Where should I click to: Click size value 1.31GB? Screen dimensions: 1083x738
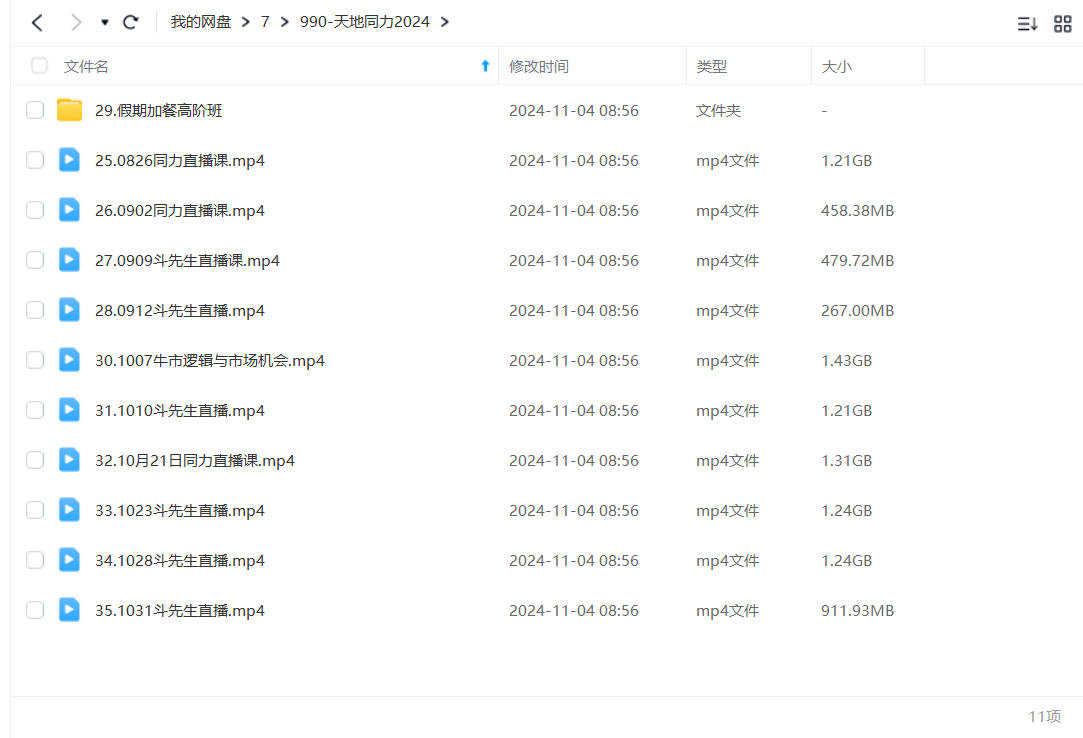[x=846, y=460]
